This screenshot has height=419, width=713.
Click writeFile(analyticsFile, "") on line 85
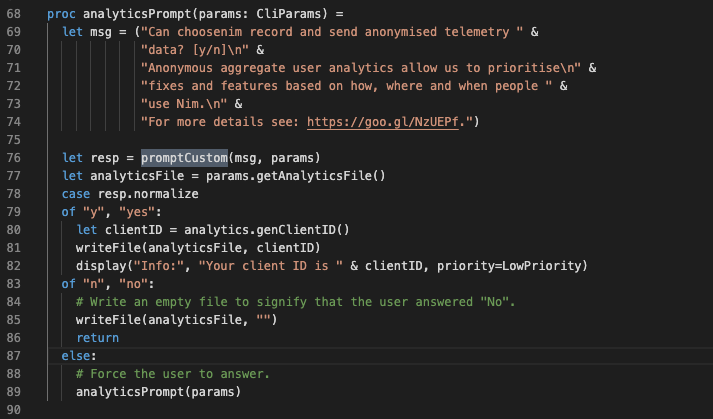[176, 320]
